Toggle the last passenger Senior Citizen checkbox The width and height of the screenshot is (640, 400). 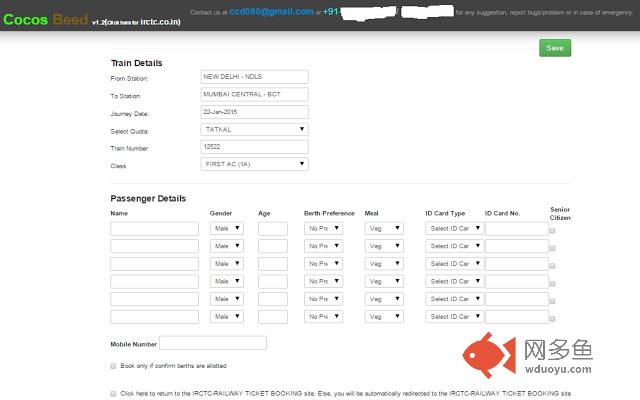(x=553, y=318)
